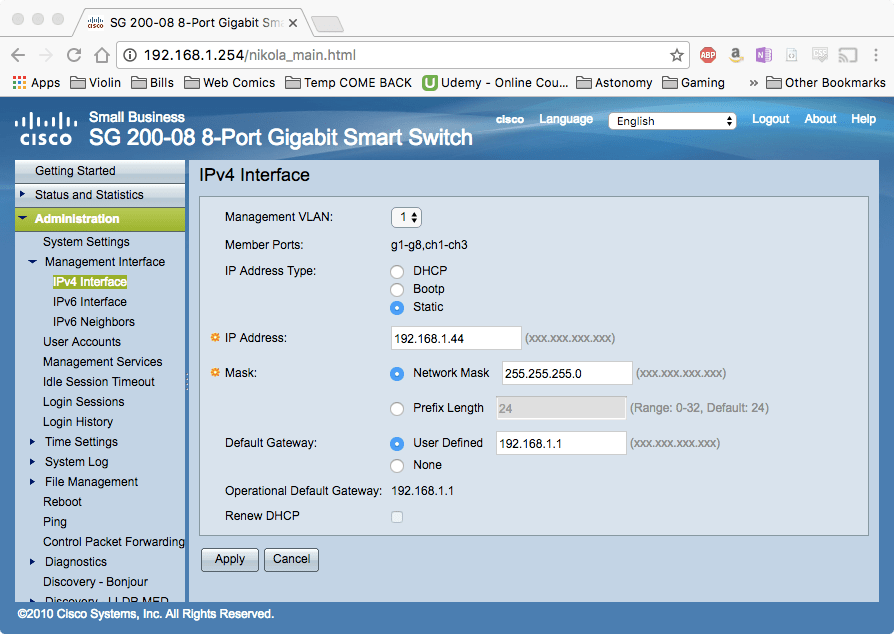Open Idle Session Timeout page

click(x=99, y=381)
